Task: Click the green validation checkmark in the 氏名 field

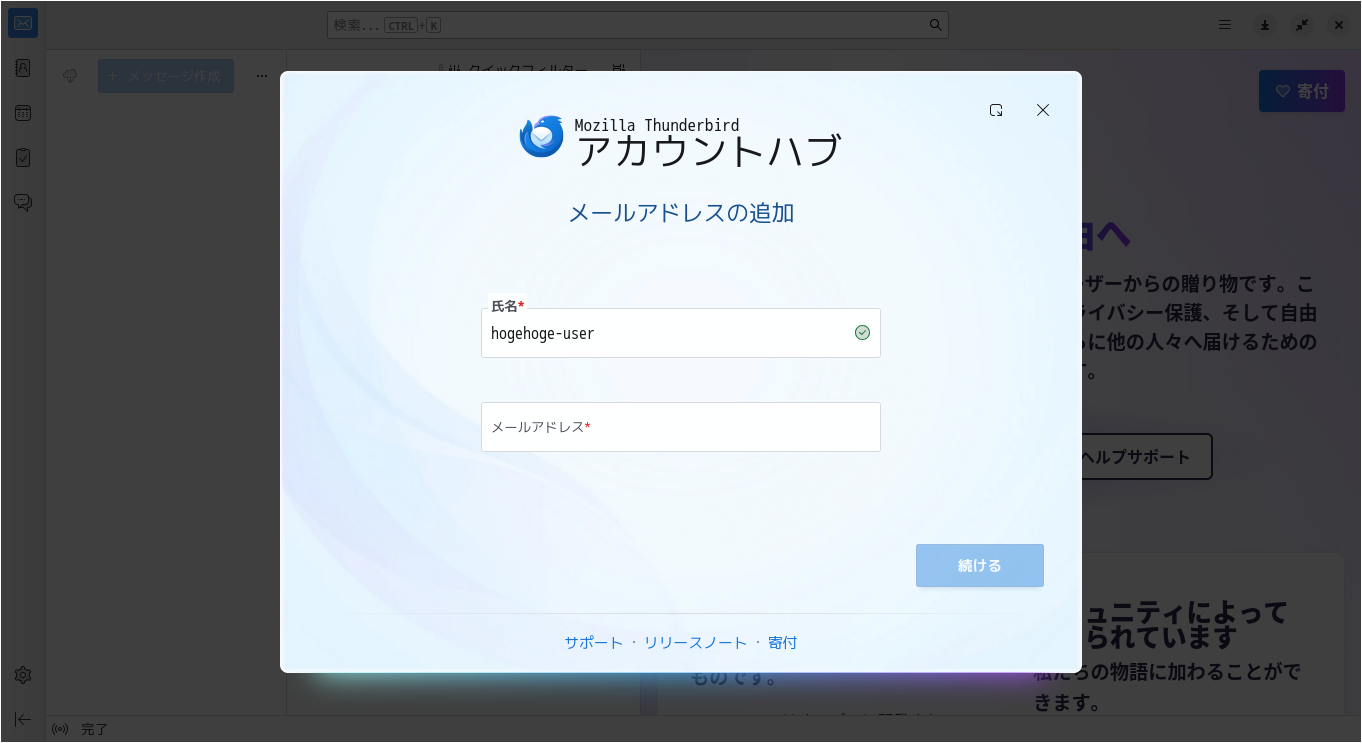Action: [x=862, y=333]
